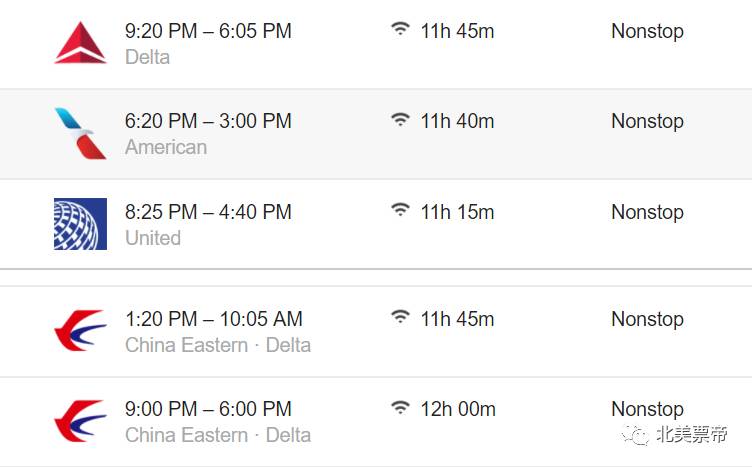Click the United airline name label
This screenshot has width=752, height=467.
click(153, 238)
